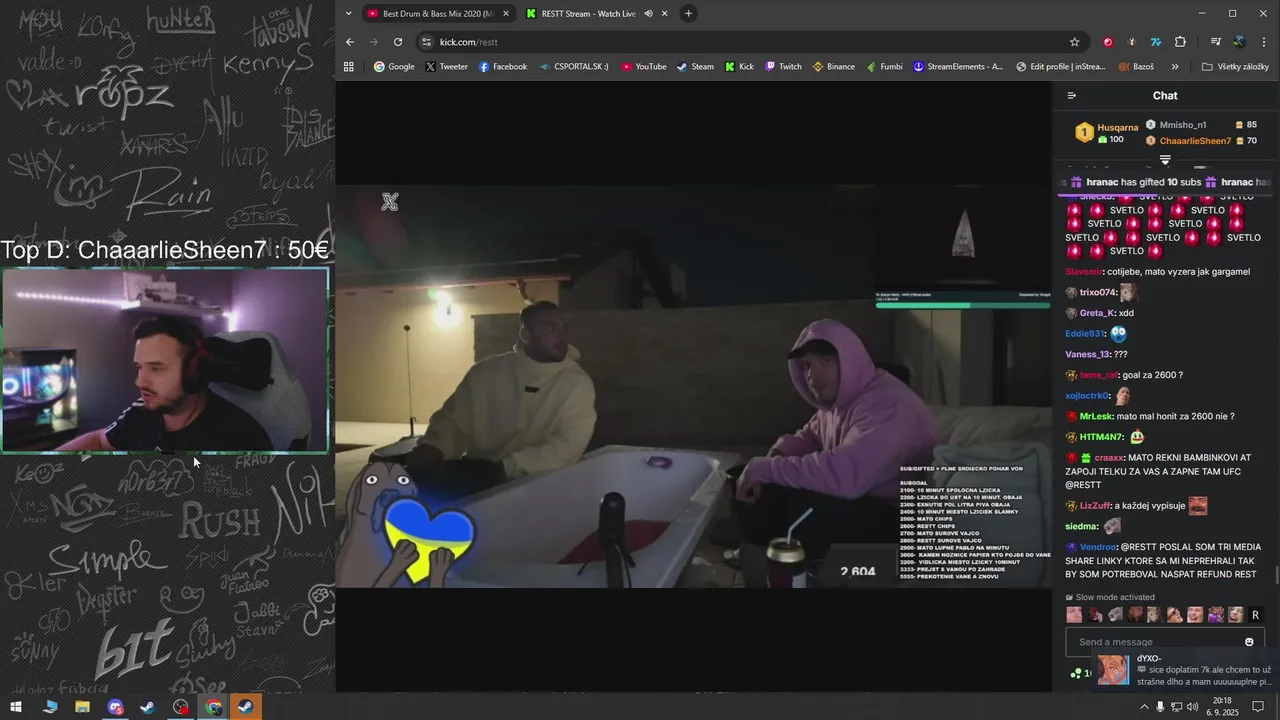Image resolution: width=1280 pixels, height=720 pixels.
Task: Open the Bazoš bookmark
Action: click(x=1136, y=67)
